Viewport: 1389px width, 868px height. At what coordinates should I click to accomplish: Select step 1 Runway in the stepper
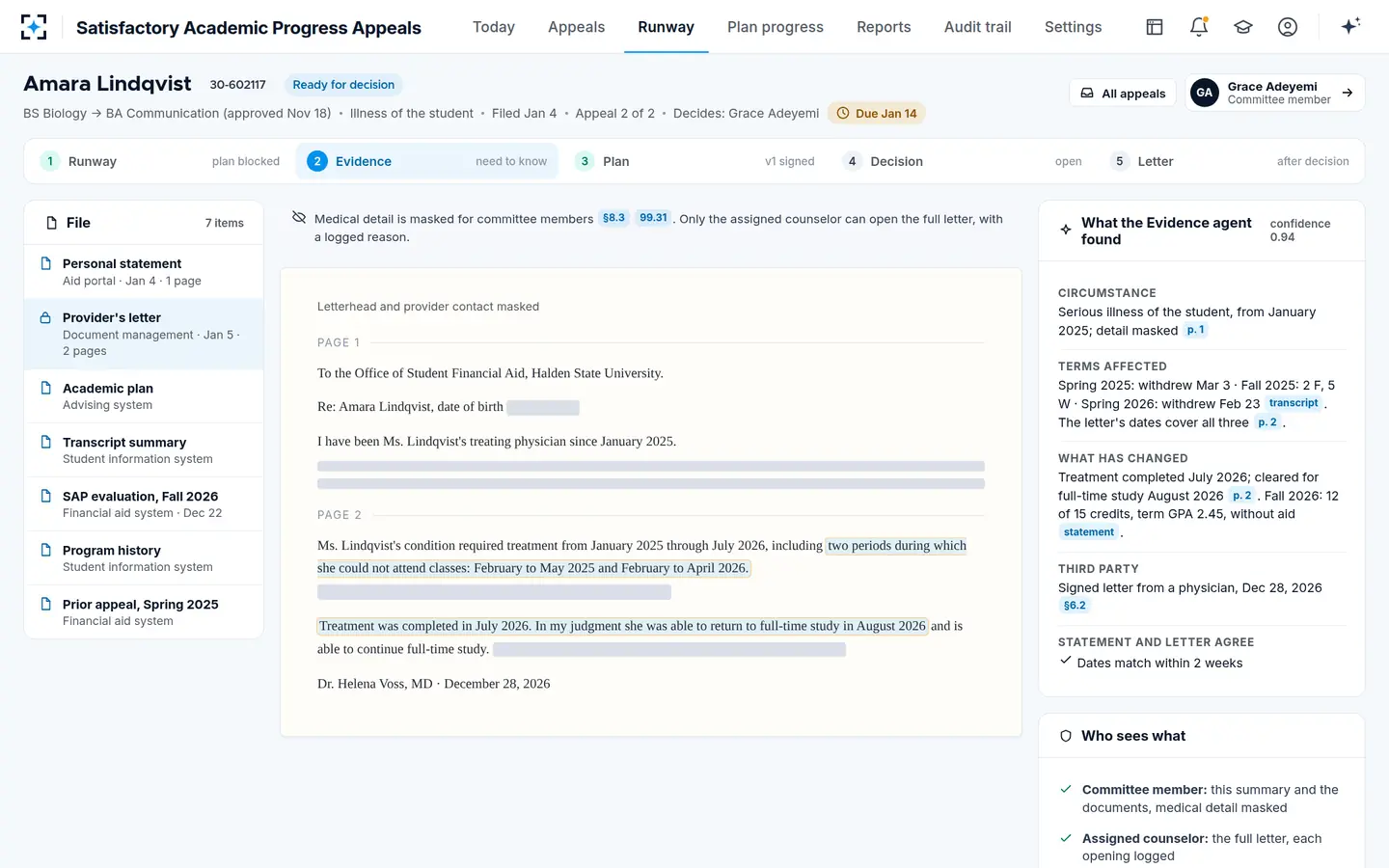click(x=160, y=161)
